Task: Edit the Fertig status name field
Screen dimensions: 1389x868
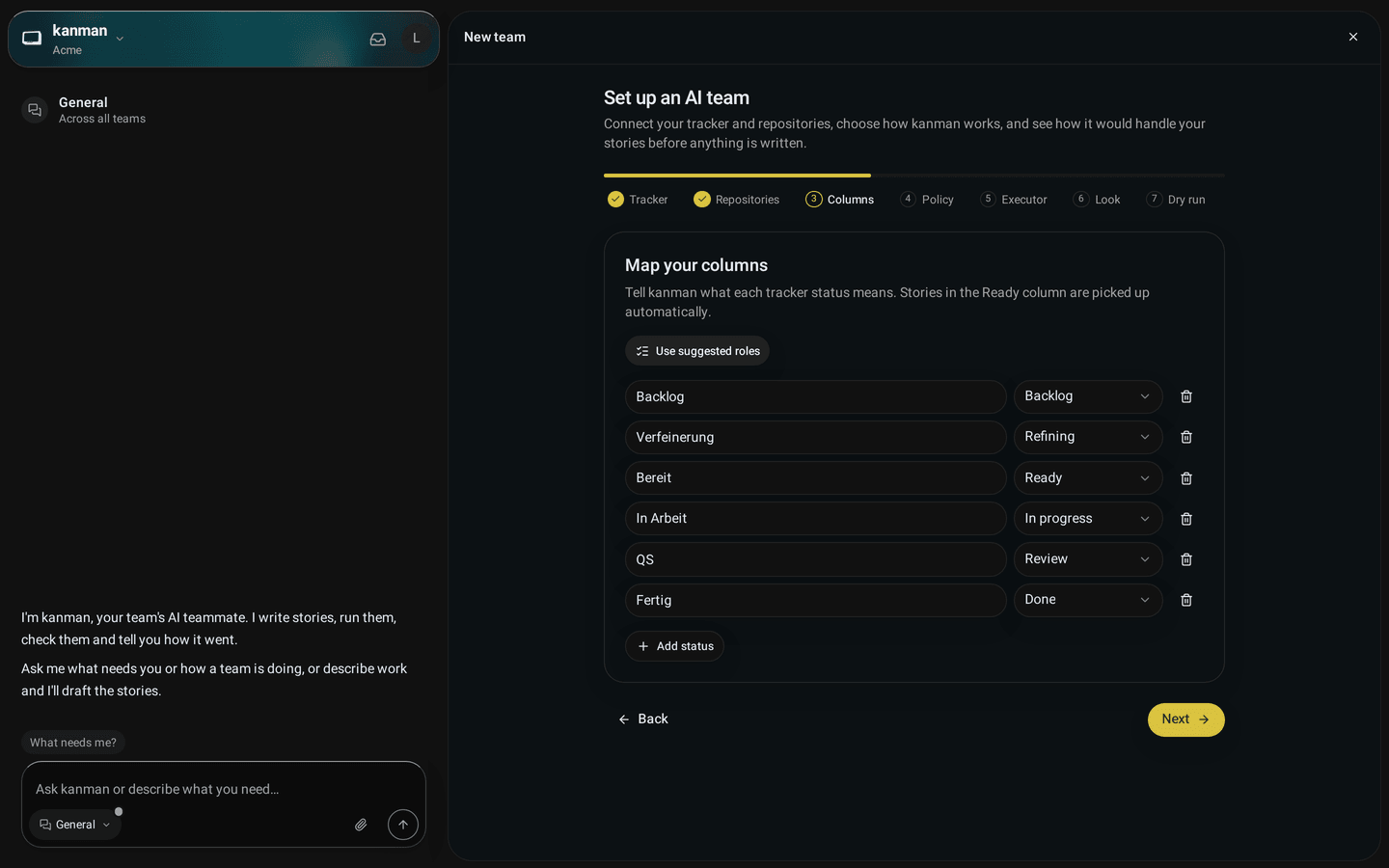Action: [x=816, y=600]
